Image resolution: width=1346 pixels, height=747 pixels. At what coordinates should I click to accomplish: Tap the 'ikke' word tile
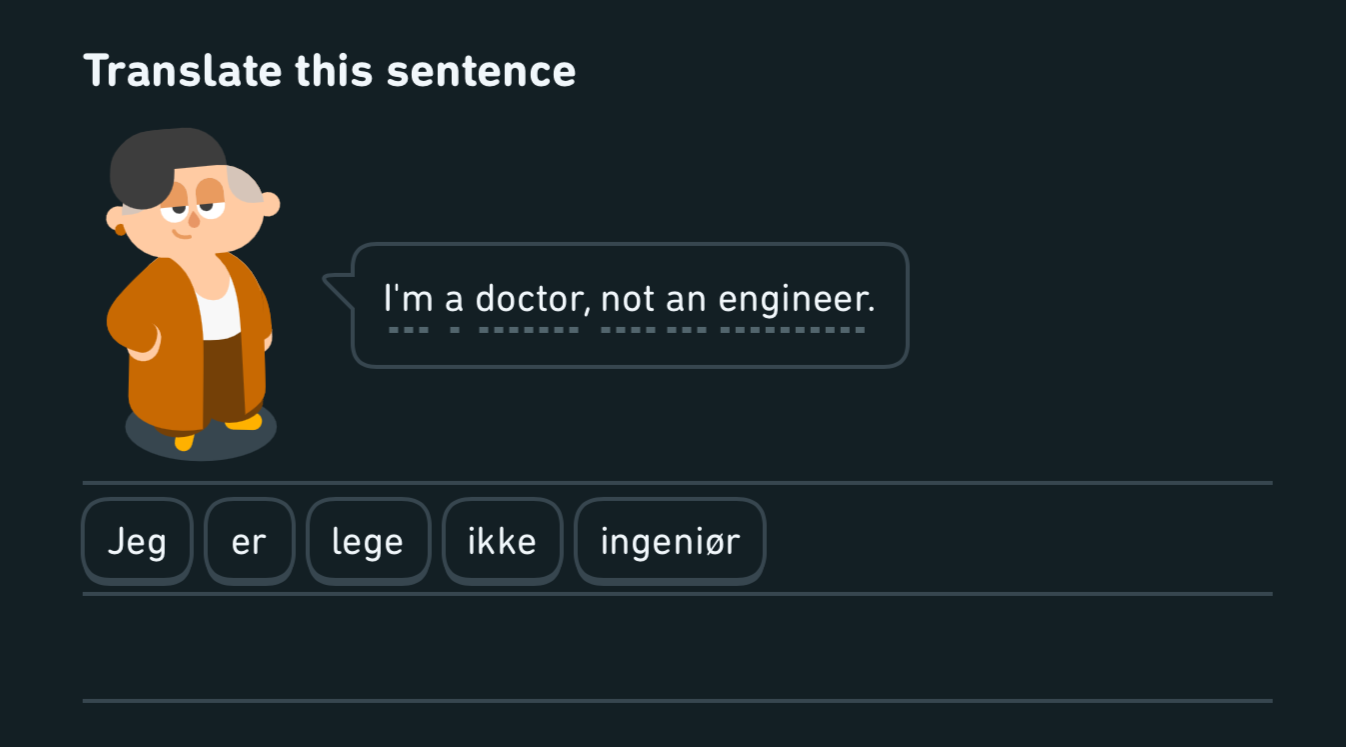pos(502,541)
